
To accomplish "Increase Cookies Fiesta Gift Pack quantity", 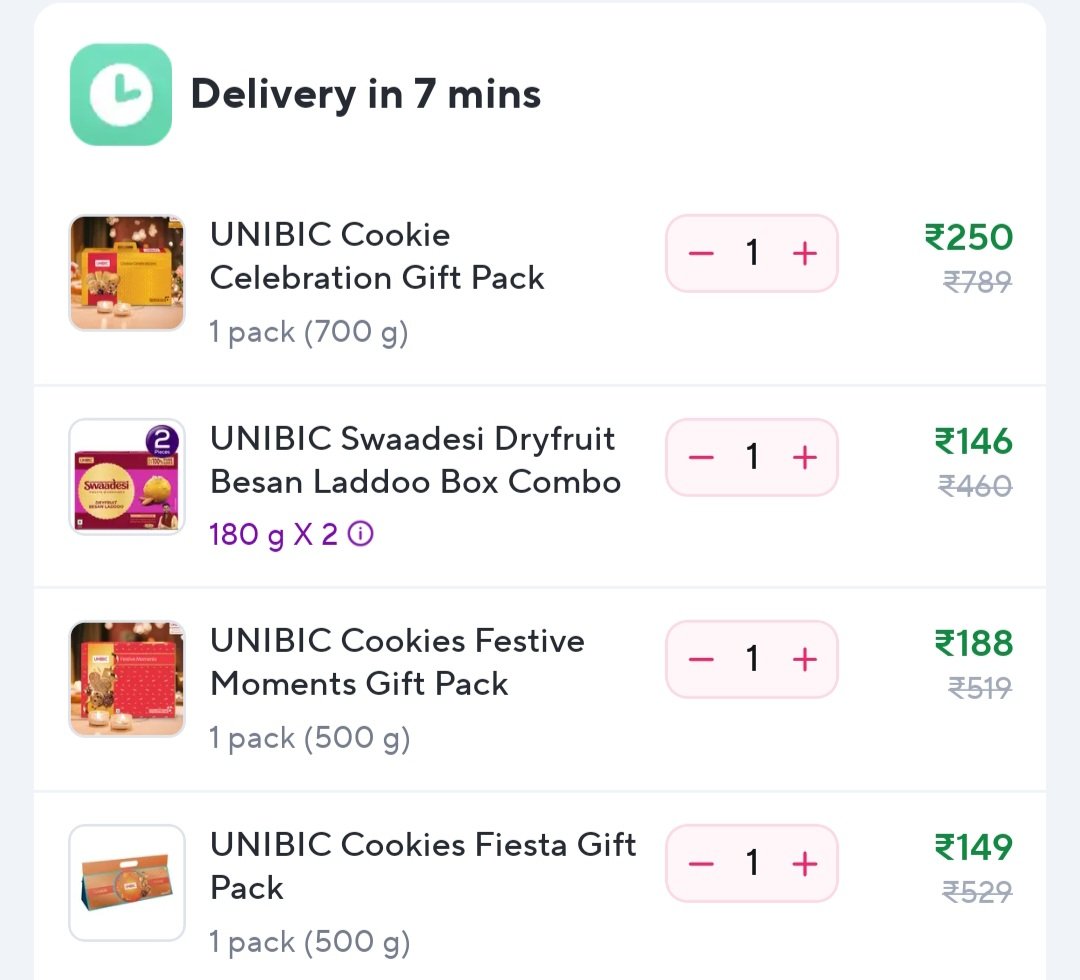I will tap(805, 864).
